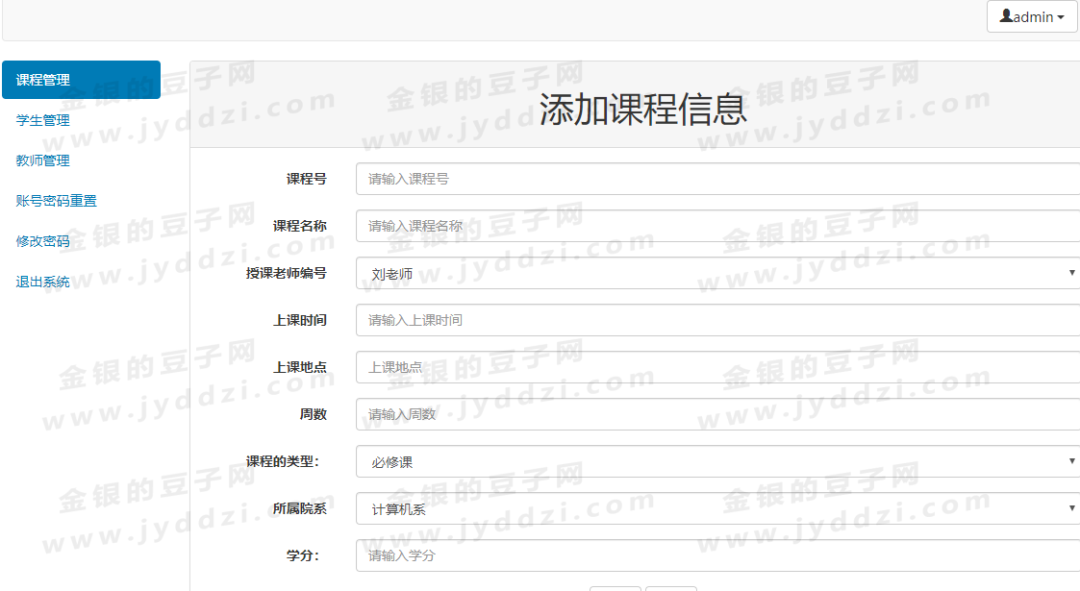The image size is (1080, 591).
Task: Expand the 所属院系 dropdown showing 计算机系
Action: (x=718, y=508)
